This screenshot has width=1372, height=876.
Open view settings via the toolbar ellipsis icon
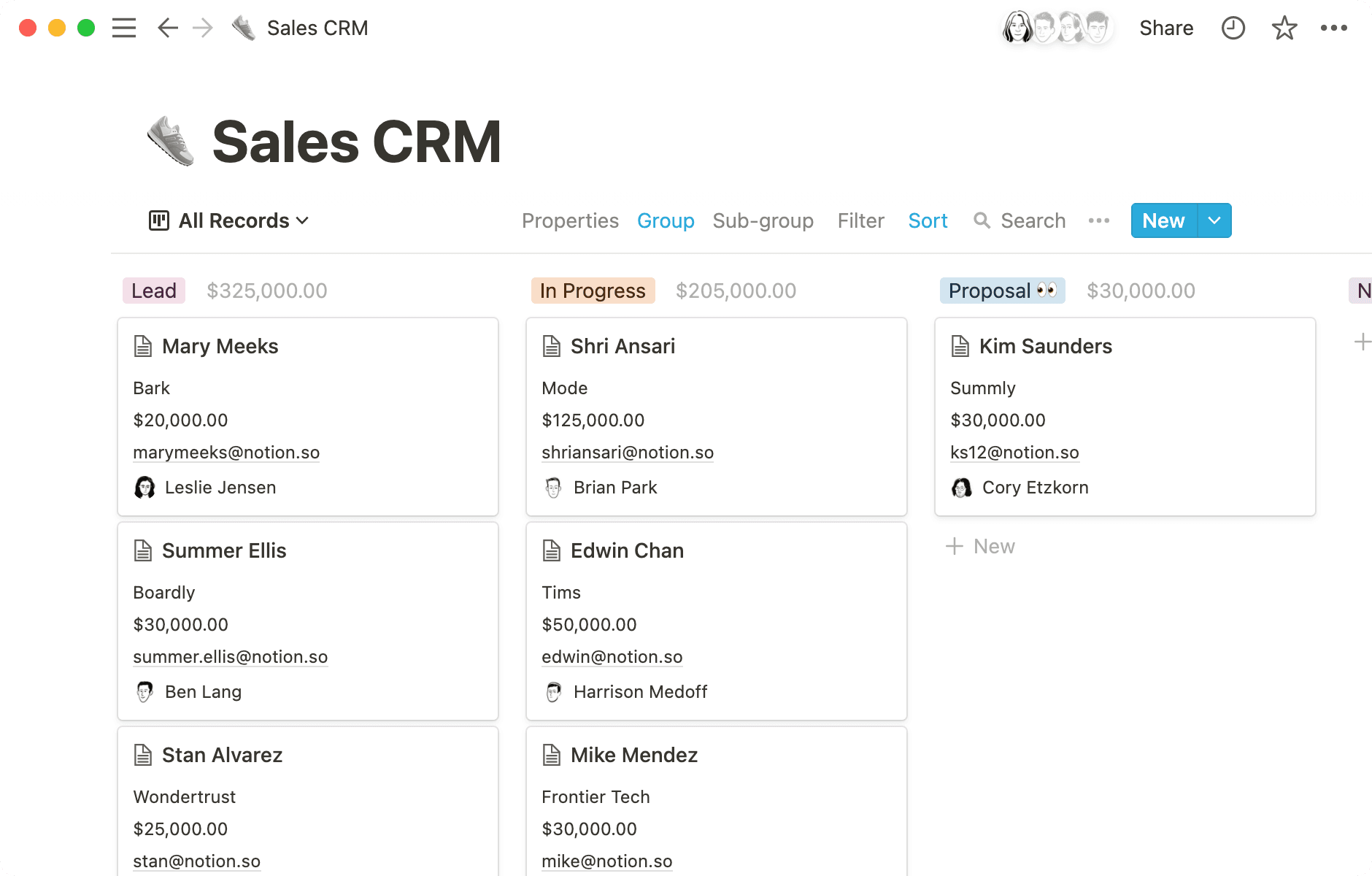(x=1098, y=220)
